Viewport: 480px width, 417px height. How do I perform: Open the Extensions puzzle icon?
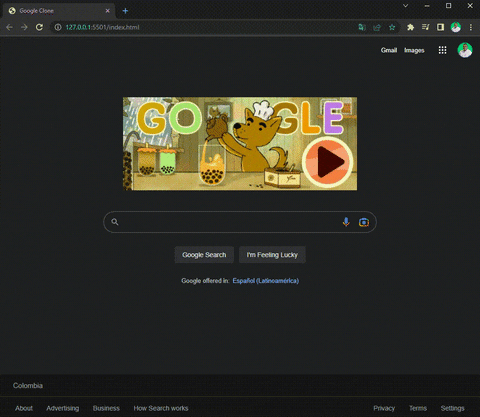[410, 27]
